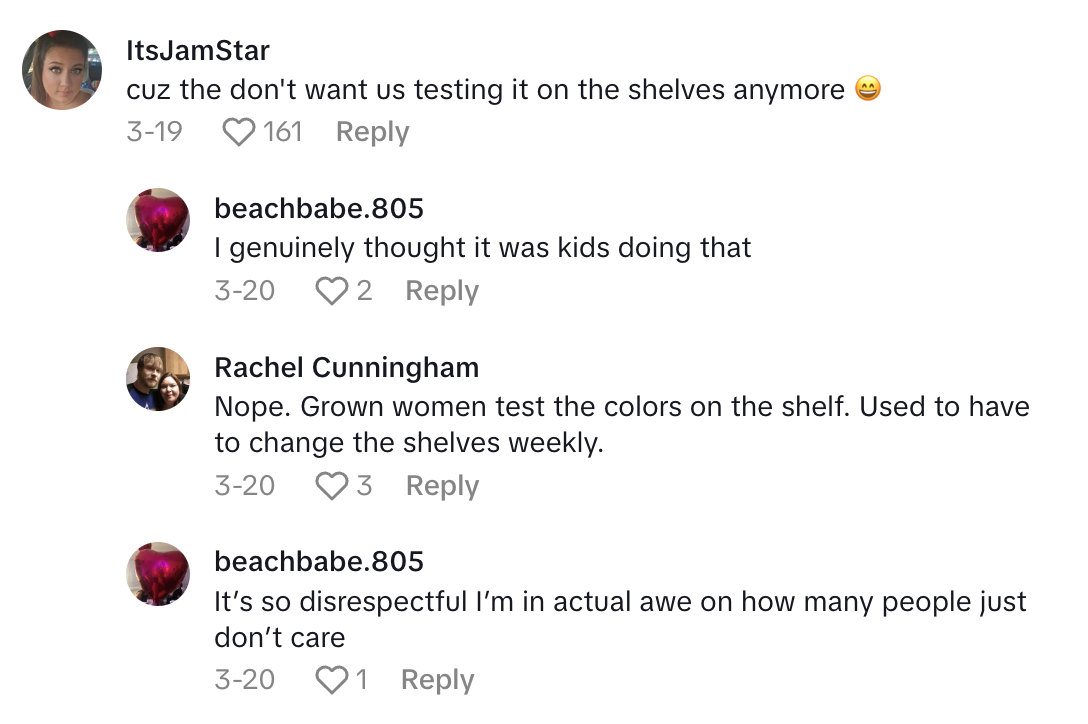
Task: Click the 161 likes count
Action: coord(283,132)
